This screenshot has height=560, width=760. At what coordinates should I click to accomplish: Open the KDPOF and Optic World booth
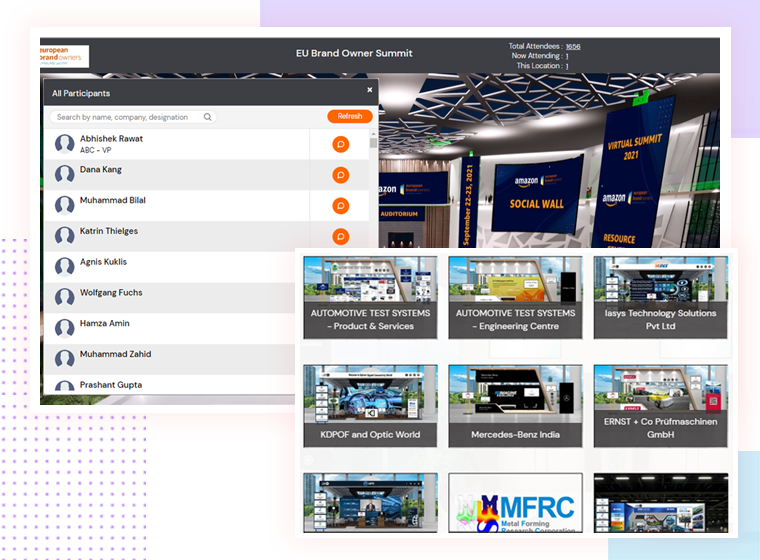click(x=370, y=405)
